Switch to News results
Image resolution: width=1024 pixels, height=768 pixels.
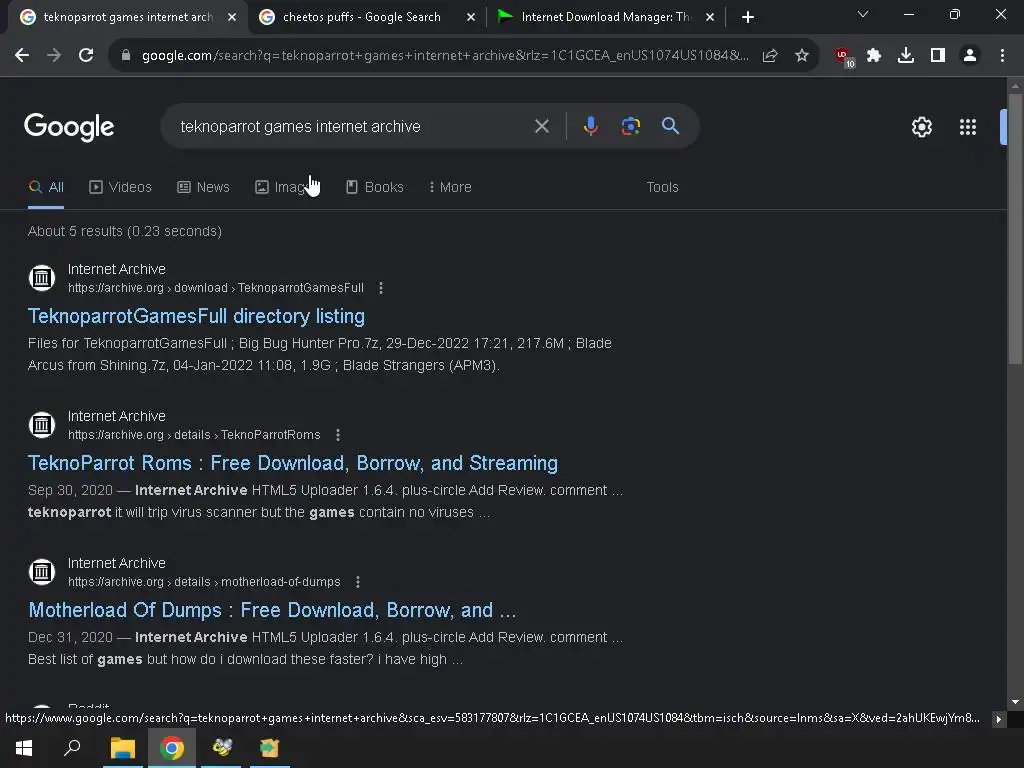pos(203,187)
